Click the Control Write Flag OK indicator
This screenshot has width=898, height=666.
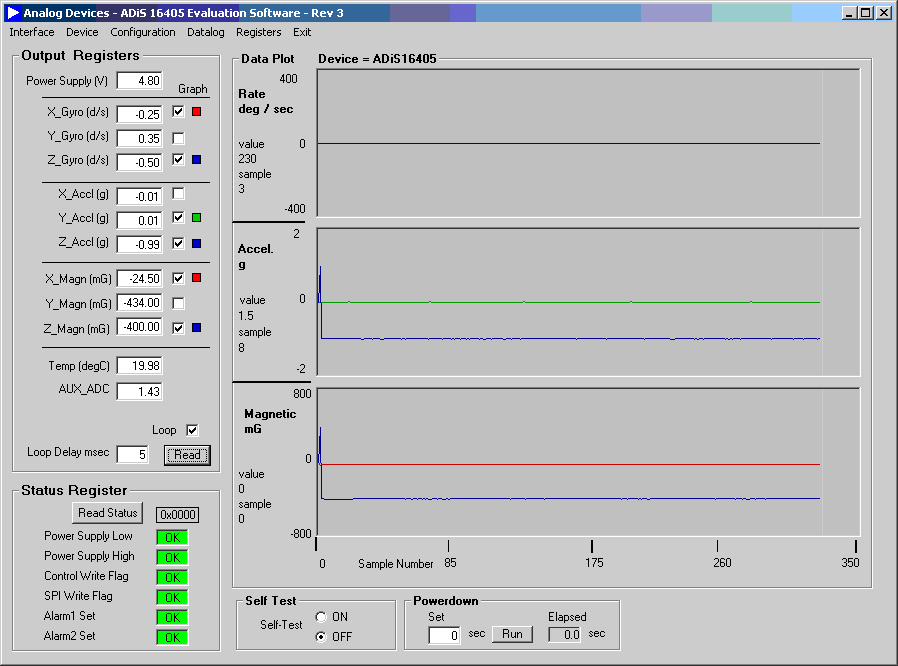(172, 577)
